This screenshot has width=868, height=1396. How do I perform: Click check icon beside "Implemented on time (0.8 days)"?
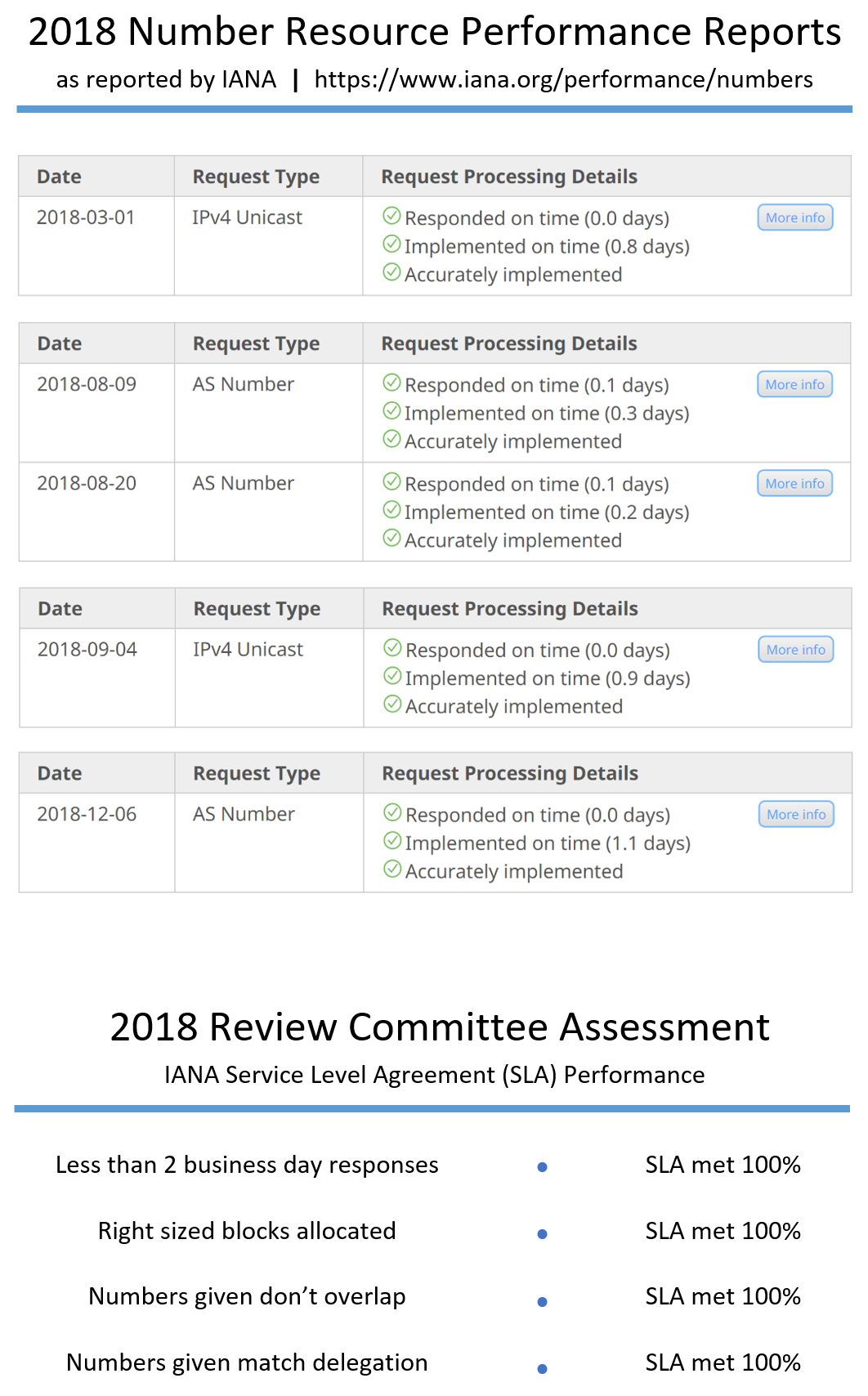[392, 244]
